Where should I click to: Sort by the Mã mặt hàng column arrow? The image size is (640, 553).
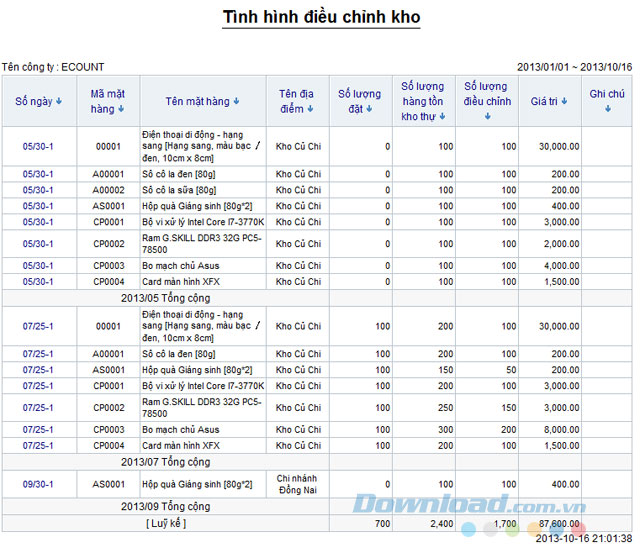pos(121,109)
